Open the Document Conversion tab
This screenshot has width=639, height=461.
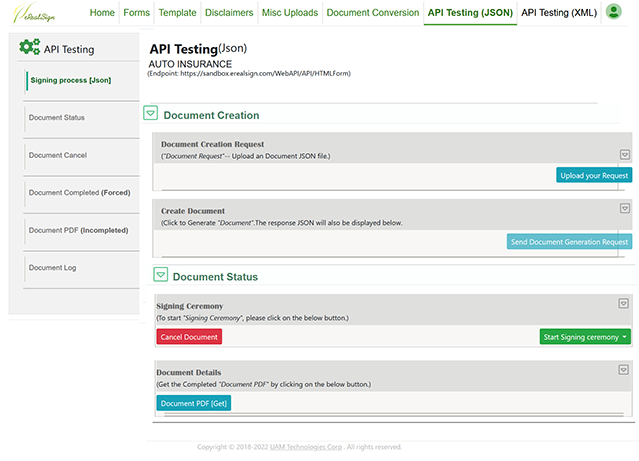click(371, 13)
